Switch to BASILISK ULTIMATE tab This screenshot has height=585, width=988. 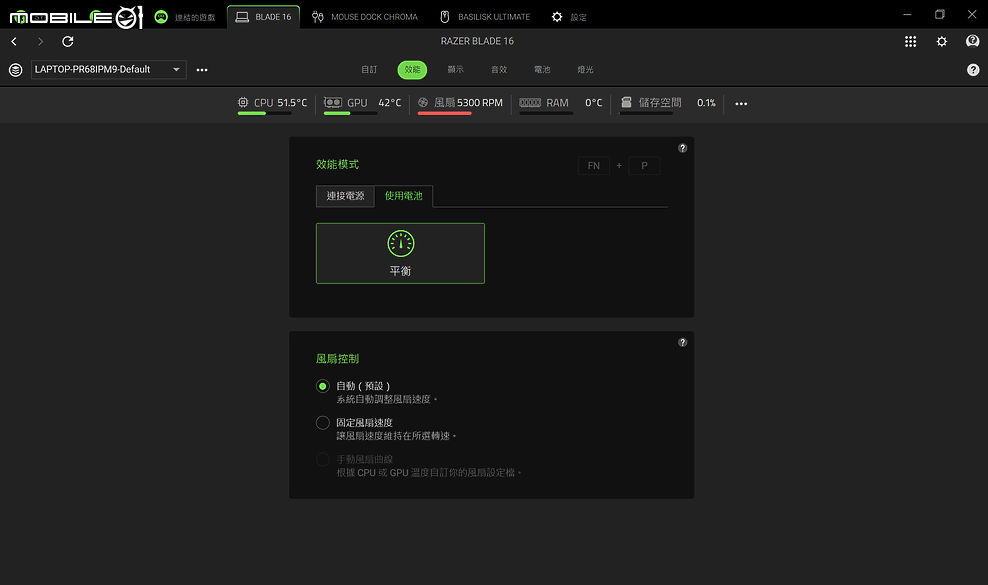[x=485, y=17]
